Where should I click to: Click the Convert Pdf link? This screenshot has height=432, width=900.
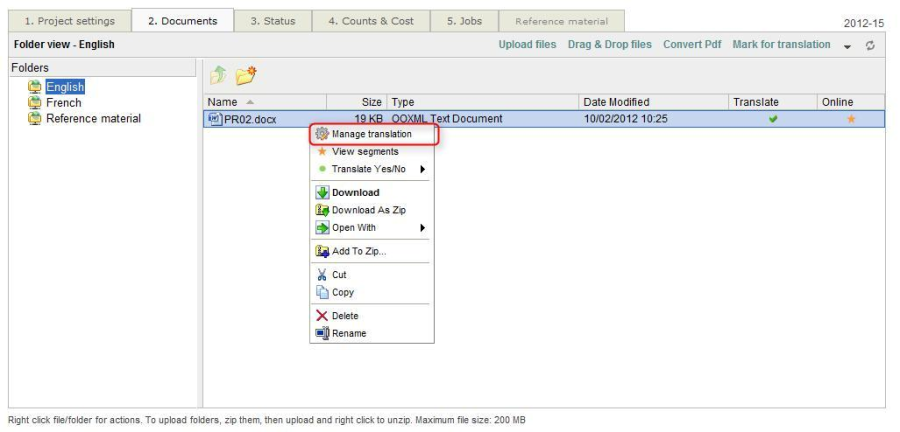click(691, 45)
